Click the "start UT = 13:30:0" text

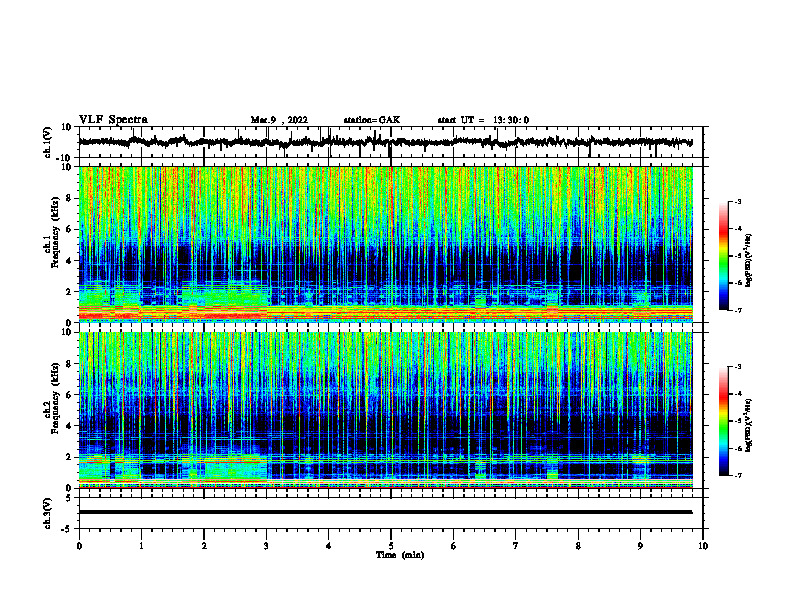[483, 120]
